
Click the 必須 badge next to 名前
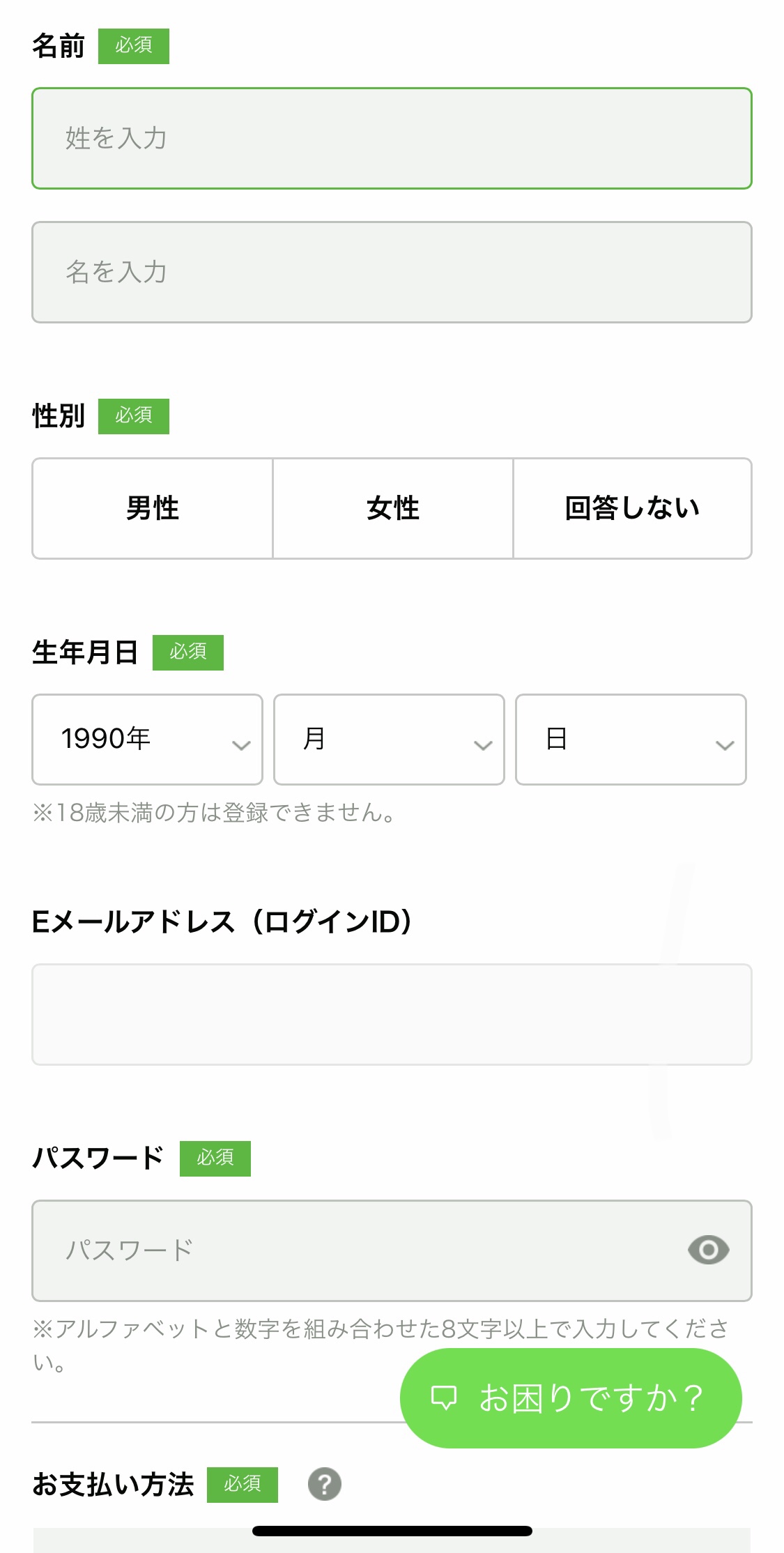pyautogui.click(x=134, y=46)
